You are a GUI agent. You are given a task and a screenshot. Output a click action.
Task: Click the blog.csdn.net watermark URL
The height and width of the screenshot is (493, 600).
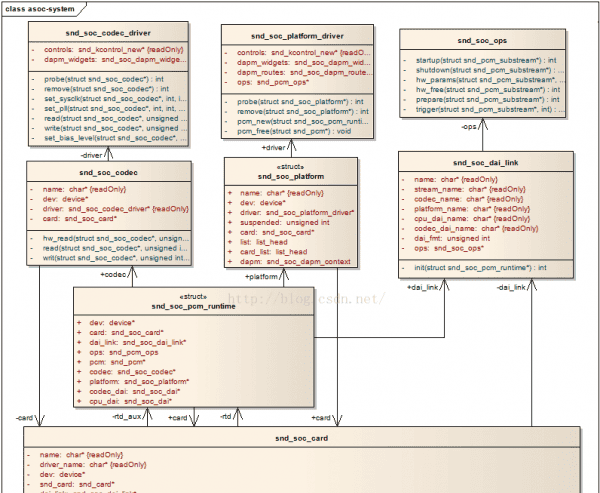pos(305,299)
